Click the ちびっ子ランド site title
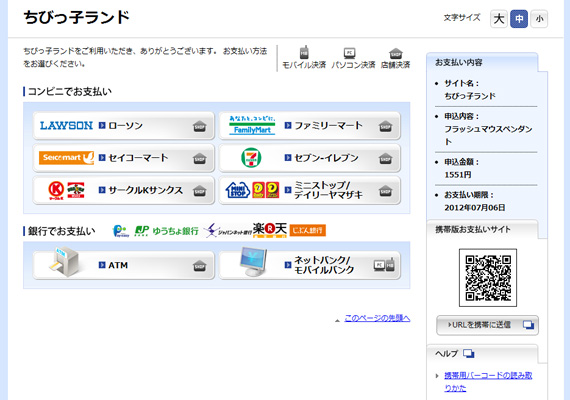This screenshot has width=570, height=400. (77, 17)
